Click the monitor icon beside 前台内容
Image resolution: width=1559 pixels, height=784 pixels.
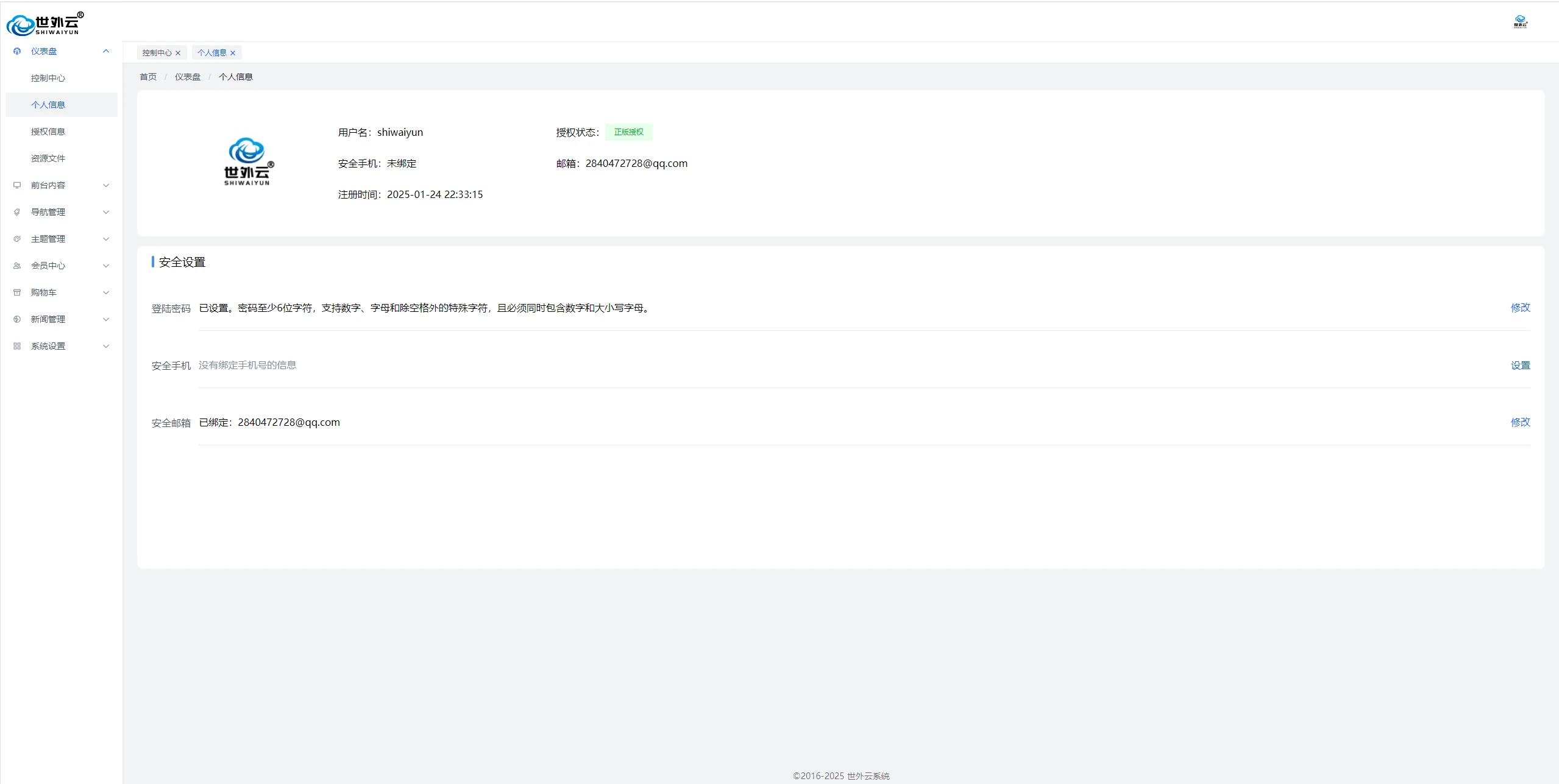(17, 185)
